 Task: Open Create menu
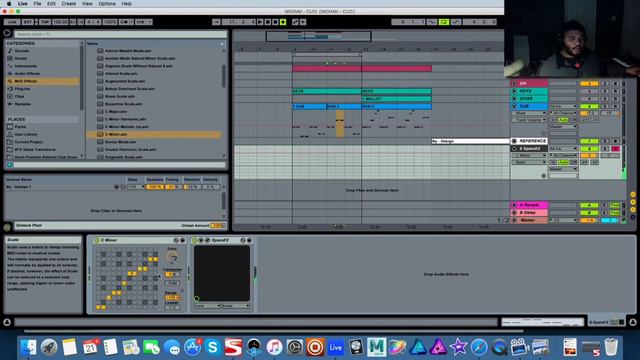[69, 4]
